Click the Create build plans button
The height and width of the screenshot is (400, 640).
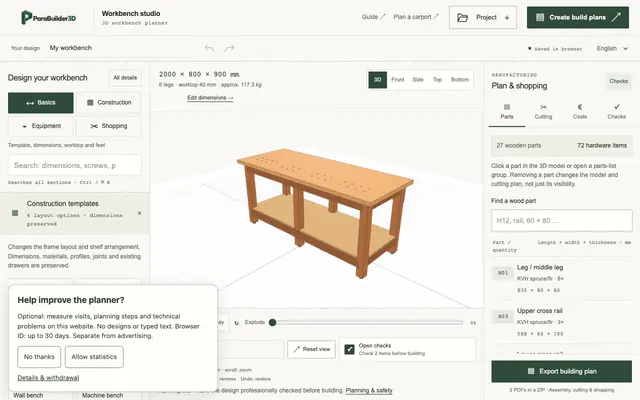[x=578, y=17]
